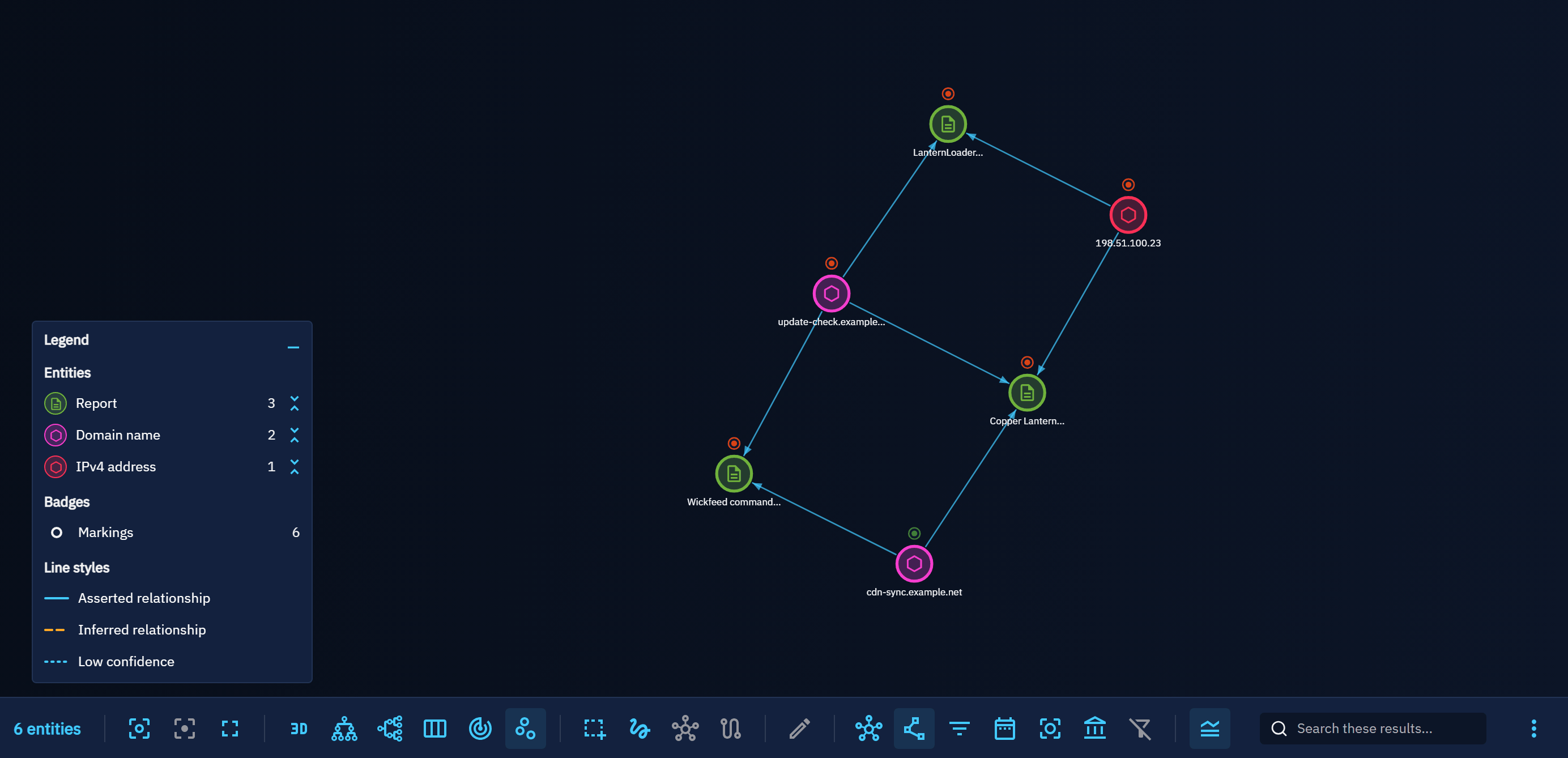Image resolution: width=1568 pixels, height=758 pixels.
Task: Select nodes by neighbor hub icon
Action: pyautogui.click(x=685, y=728)
